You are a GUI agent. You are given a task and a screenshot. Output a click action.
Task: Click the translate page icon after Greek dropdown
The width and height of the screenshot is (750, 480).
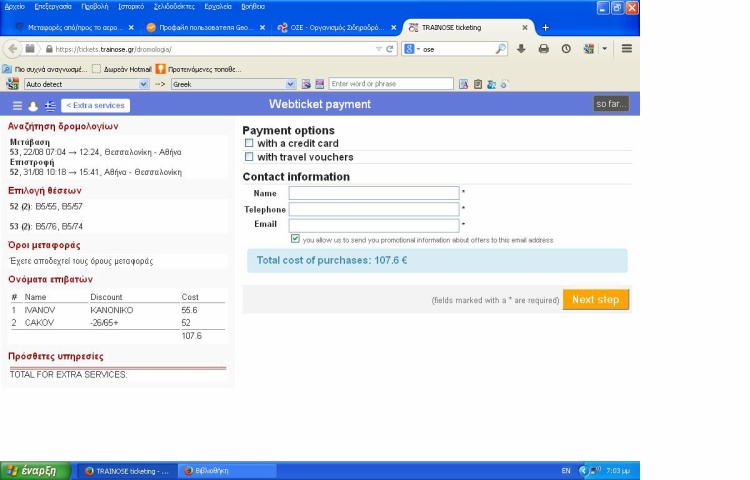pyautogui.click(x=306, y=84)
